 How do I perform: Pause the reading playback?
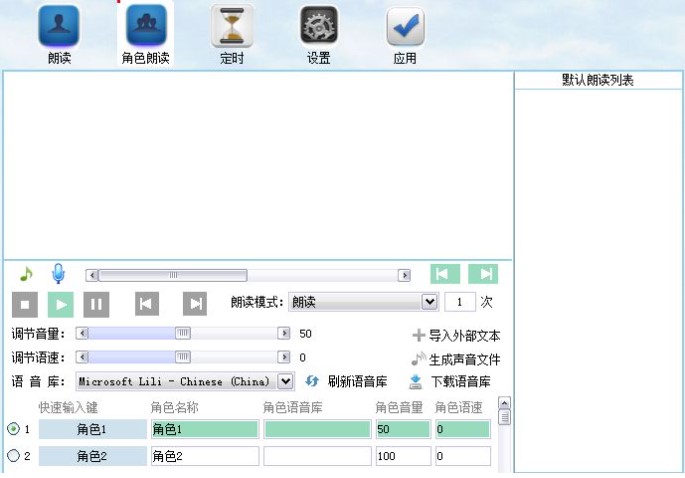(x=96, y=304)
